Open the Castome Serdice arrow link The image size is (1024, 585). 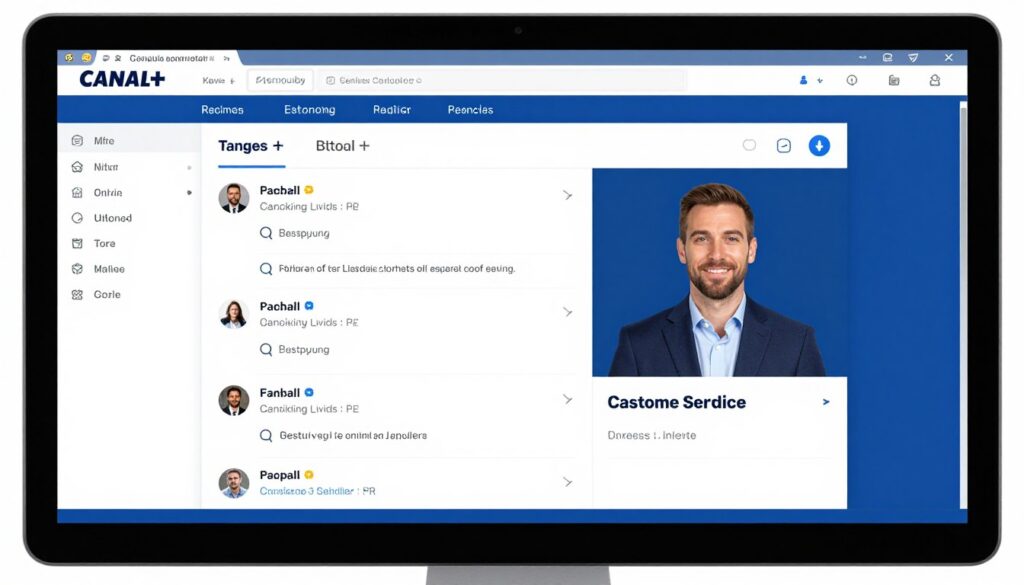(826, 402)
